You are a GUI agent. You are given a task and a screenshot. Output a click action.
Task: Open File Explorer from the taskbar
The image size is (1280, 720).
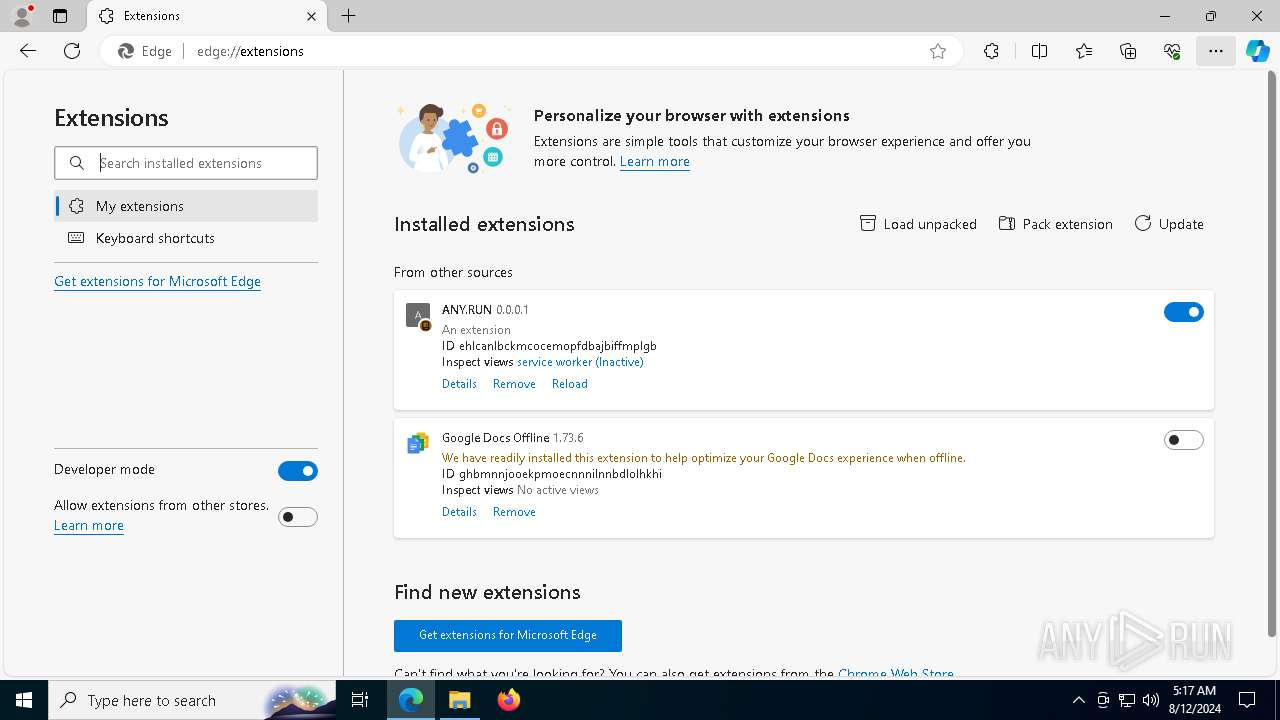459,700
